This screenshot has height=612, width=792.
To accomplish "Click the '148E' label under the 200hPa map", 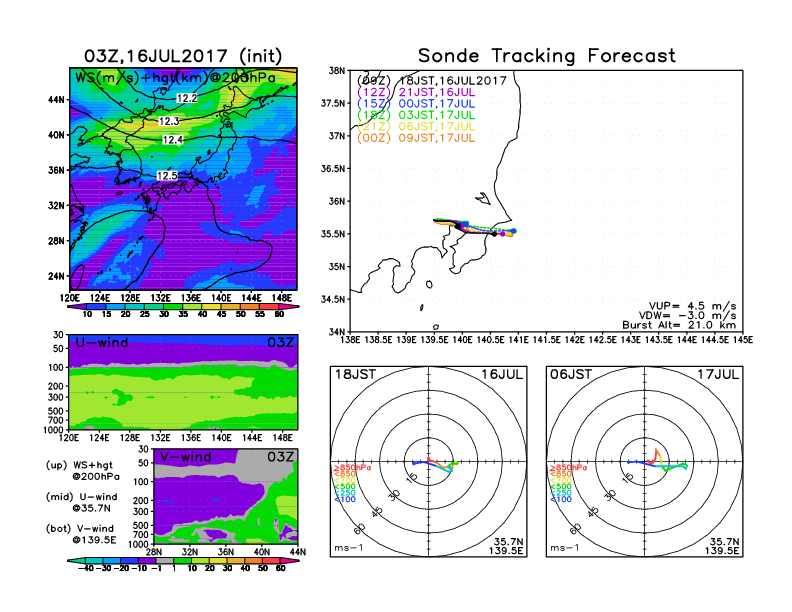I will click(x=282, y=298).
